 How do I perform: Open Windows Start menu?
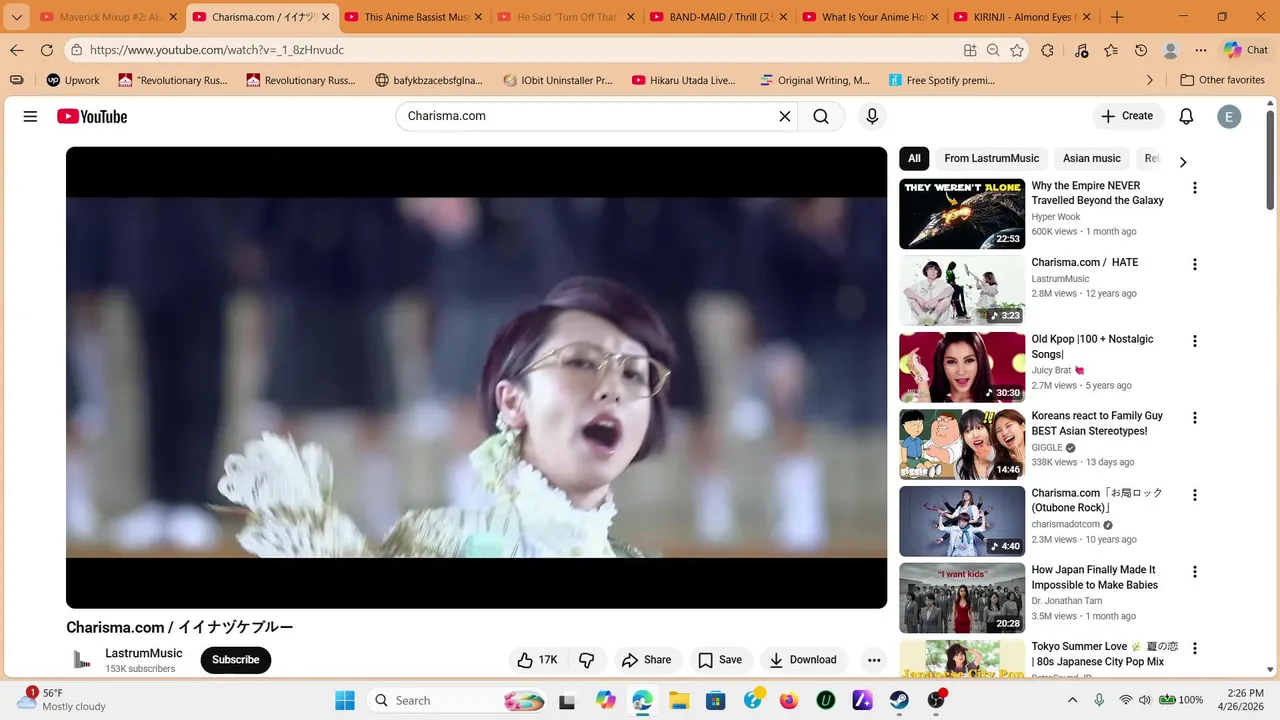(345, 700)
